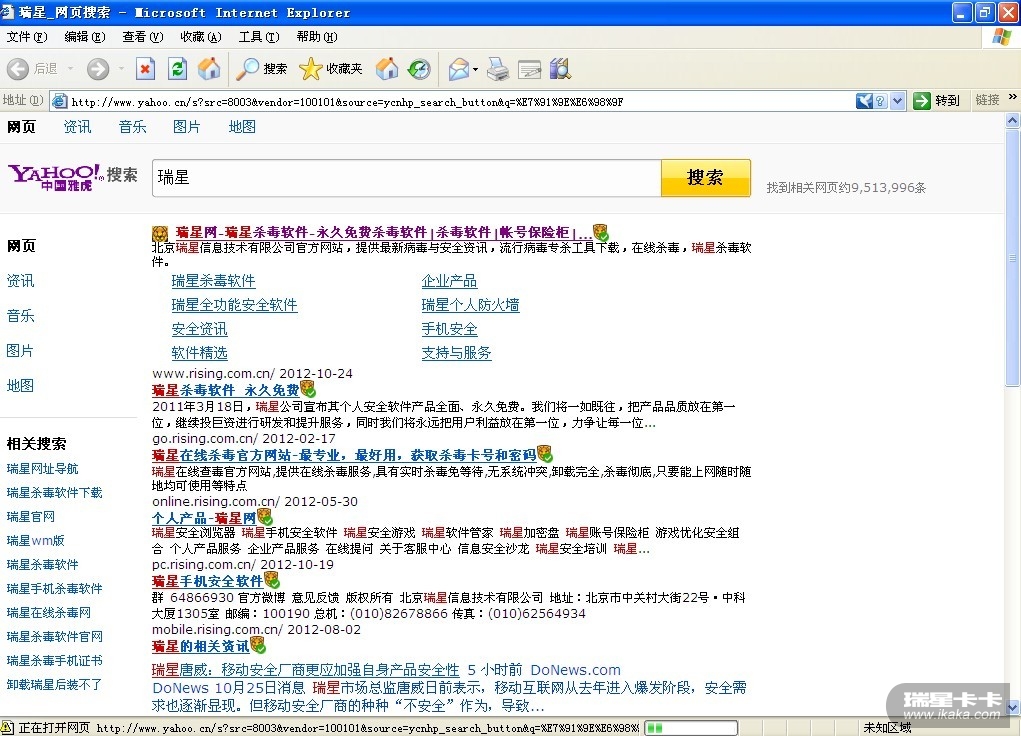Click shield badge after 个人产品-瑞星网
Viewport: 1021px width, 736px height.
click(265, 517)
